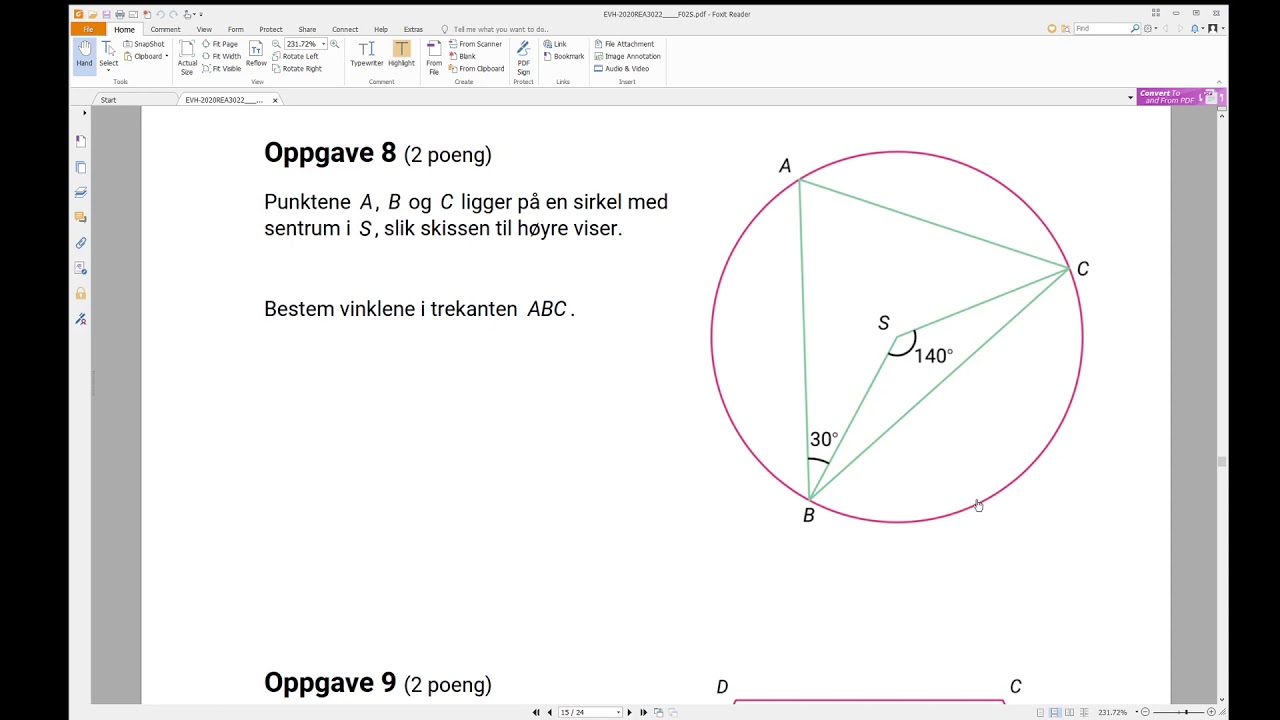Open the Layers navigation panel
The height and width of the screenshot is (720, 1280).
tap(81, 192)
